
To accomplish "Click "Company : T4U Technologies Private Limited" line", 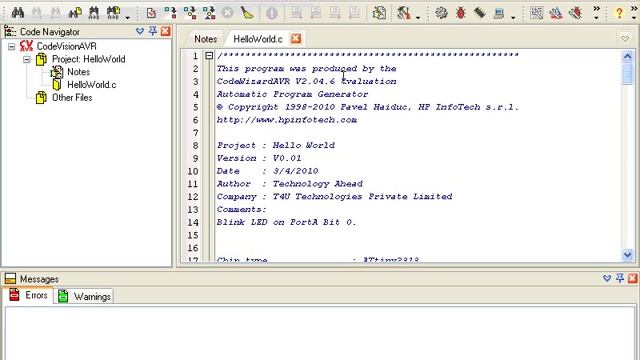I will 335,197.
